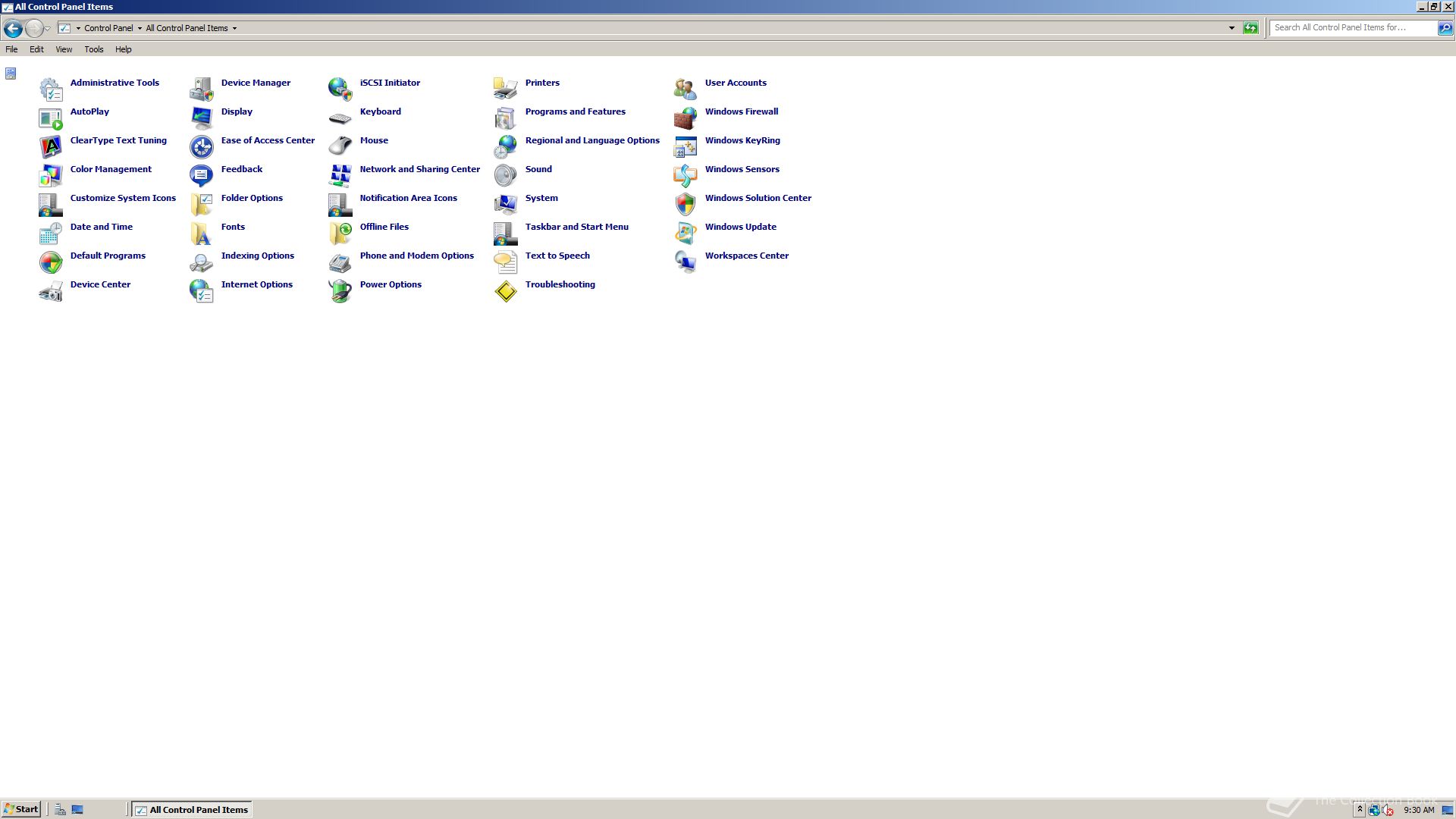Open the Taskbar and Start Menu link
1456x819 pixels.
click(x=577, y=227)
